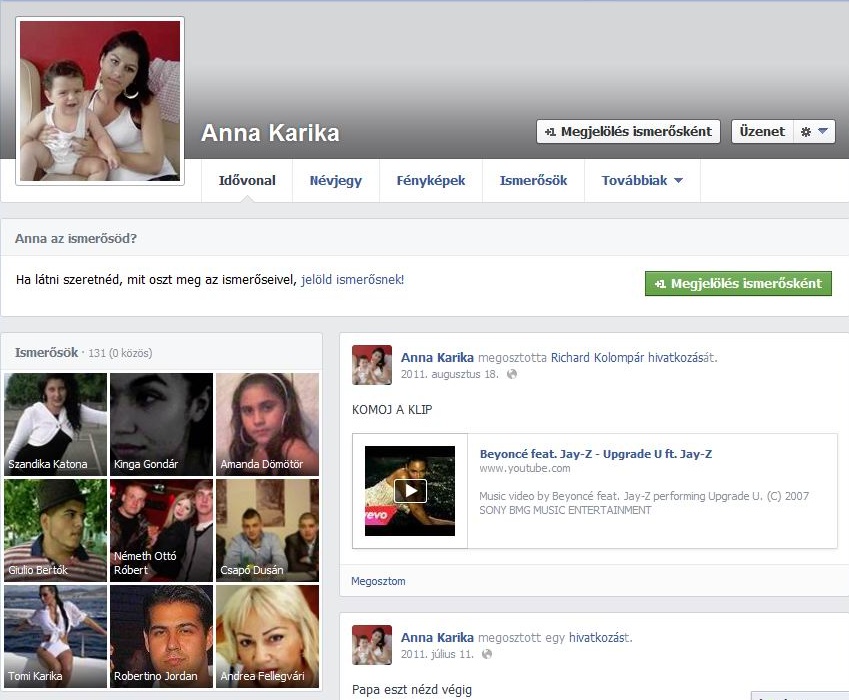This screenshot has width=849, height=700.
Task: Open Anna Karika's large profile picture
Action: coord(100,101)
